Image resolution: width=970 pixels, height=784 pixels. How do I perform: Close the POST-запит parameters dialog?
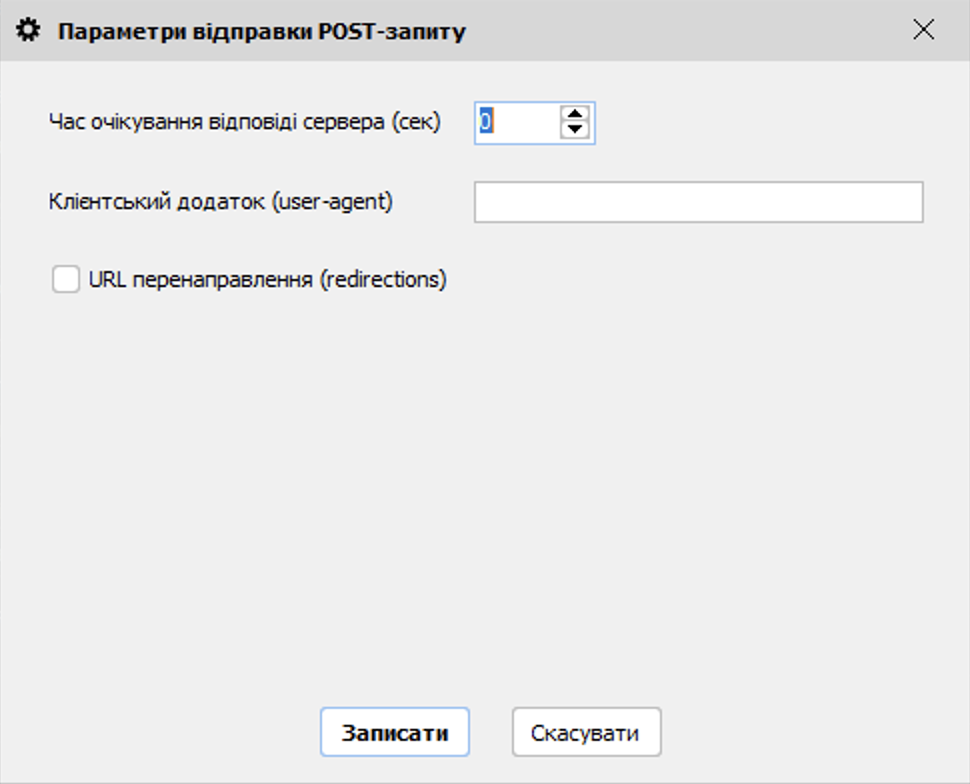(x=923, y=30)
